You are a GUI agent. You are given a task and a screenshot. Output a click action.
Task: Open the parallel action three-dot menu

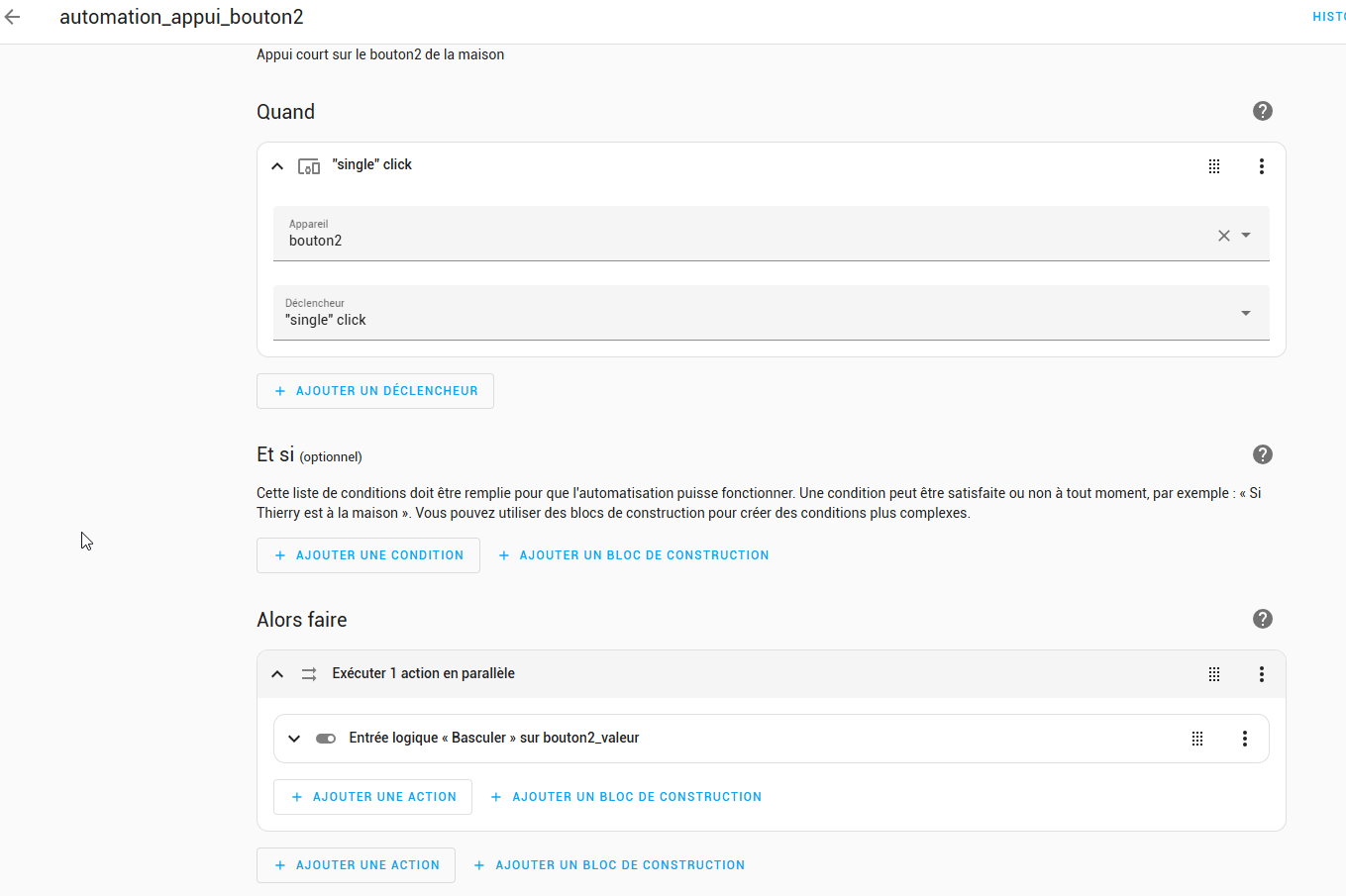(x=1262, y=674)
